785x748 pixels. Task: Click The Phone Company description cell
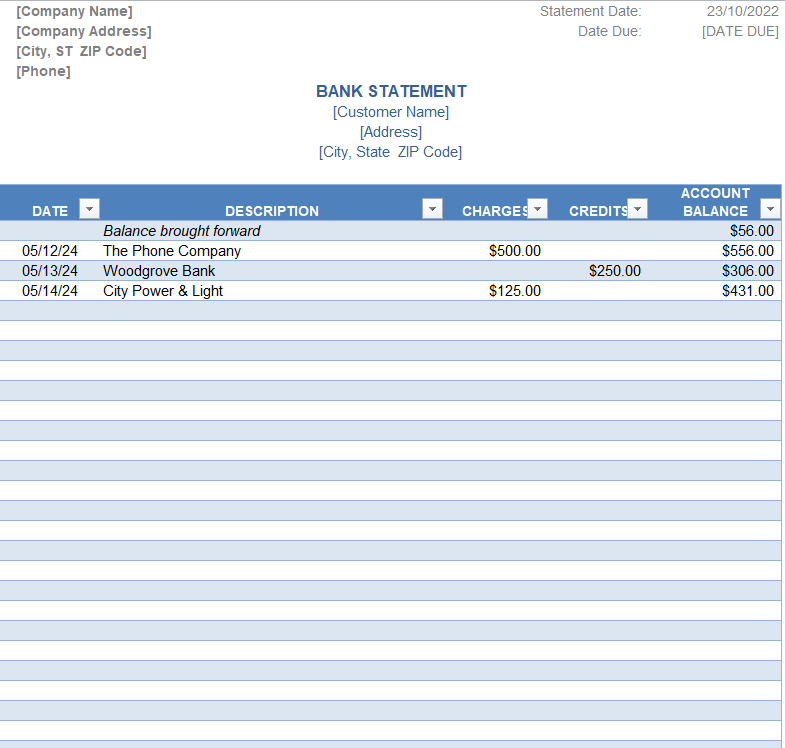[x=172, y=251]
